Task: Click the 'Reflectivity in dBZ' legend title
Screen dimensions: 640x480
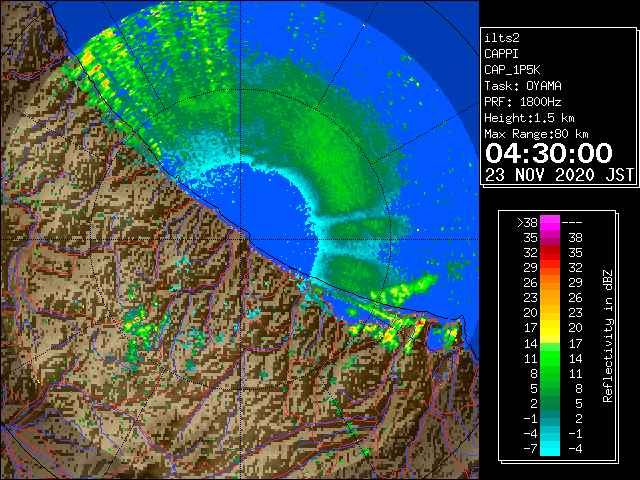Action: tap(608, 336)
